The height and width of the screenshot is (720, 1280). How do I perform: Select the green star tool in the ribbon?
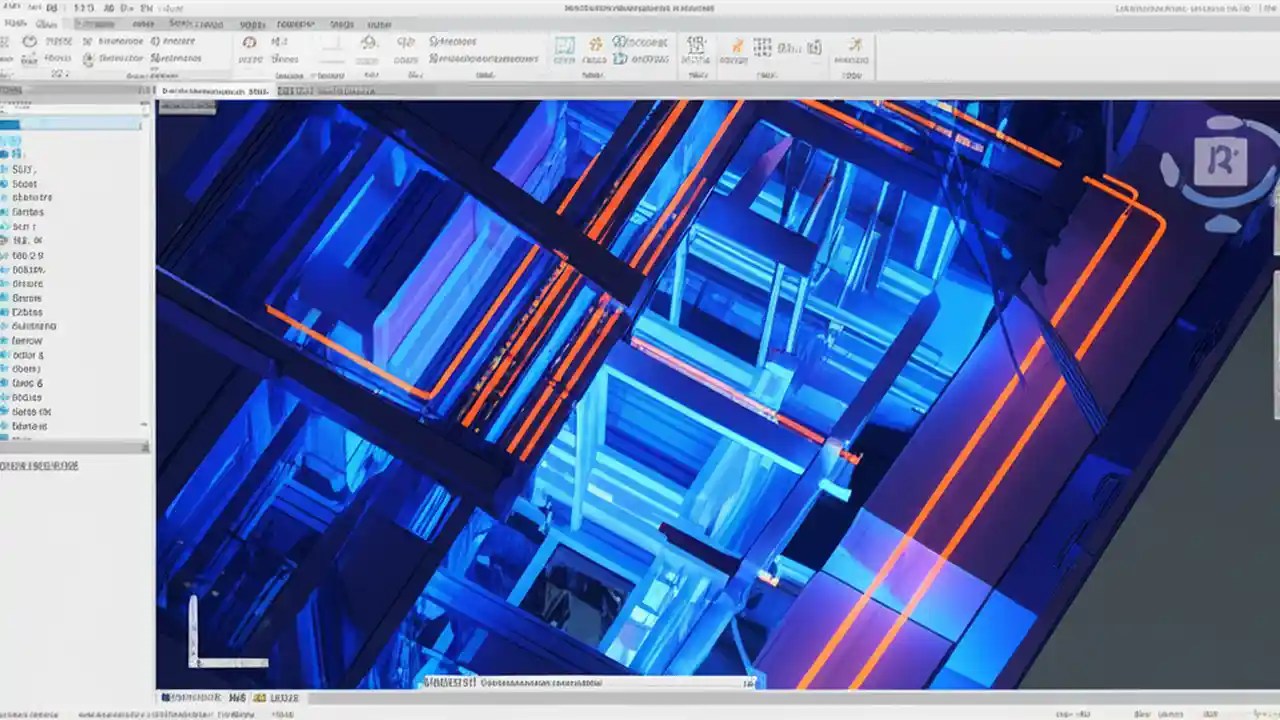coord(594,43)
